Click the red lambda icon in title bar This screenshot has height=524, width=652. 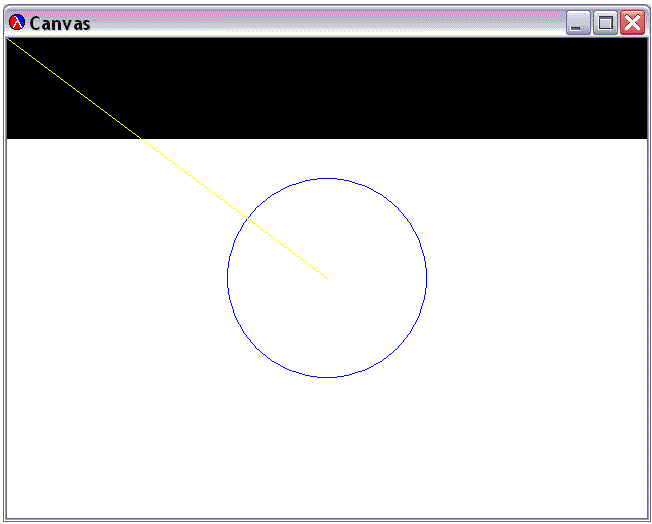16,23
